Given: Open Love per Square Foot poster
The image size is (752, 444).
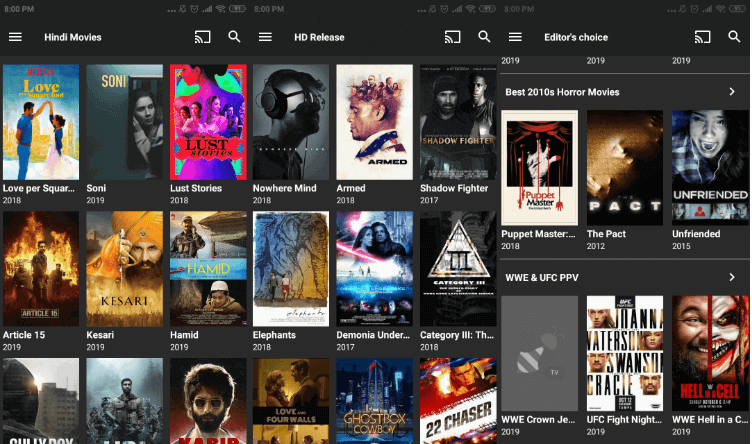Looking at the screenshot, I should tap(41, 122).
